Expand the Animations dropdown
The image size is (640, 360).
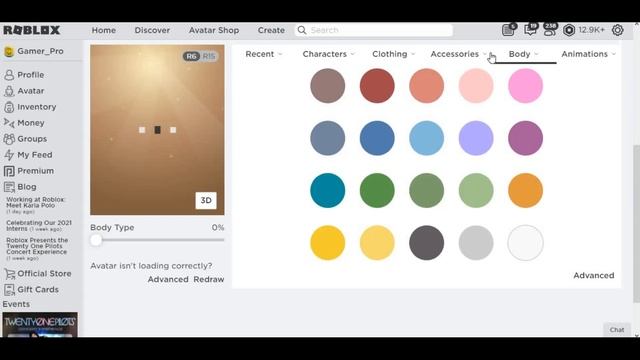click(589, 54)
